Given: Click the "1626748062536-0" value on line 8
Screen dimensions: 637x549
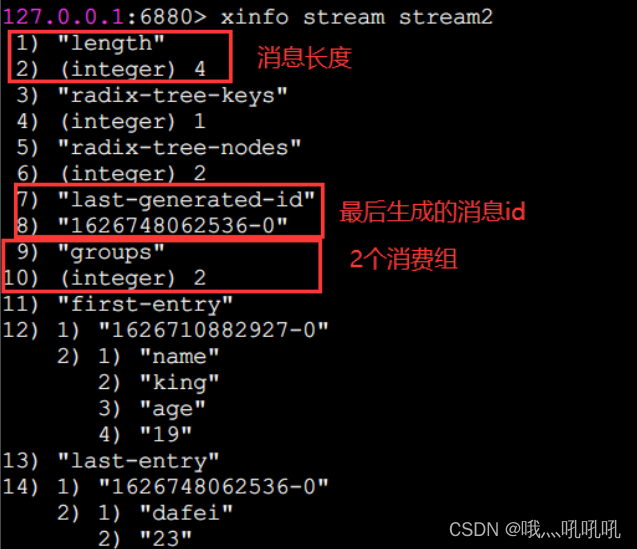Looking at the screenshot, I should click(173, 226).
